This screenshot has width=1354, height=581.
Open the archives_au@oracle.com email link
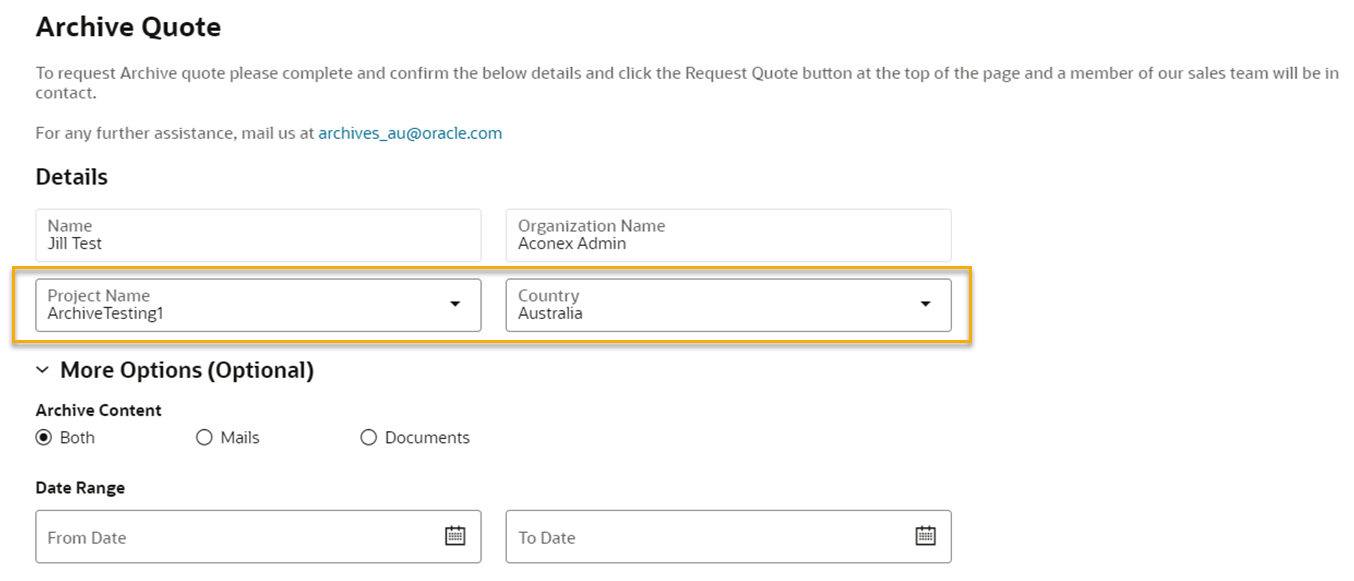point(410,133)
